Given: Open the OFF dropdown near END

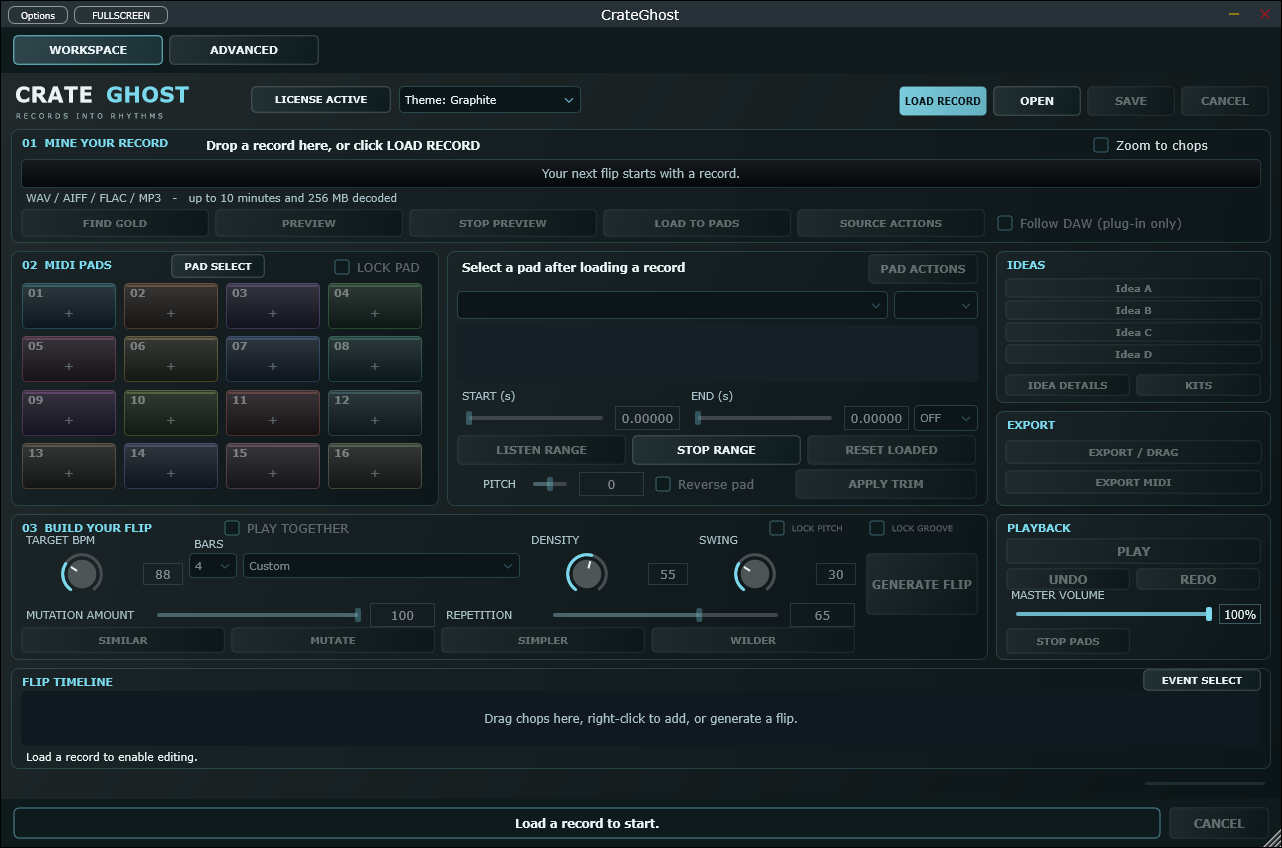Looking at the screenshot, I should point(946,418).
